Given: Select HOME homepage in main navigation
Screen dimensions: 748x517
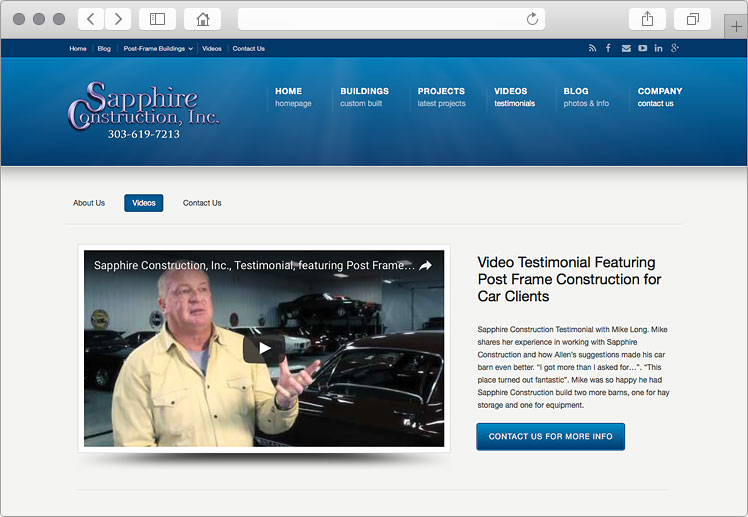Looking at the screenshot, I should tap(293, 97).
